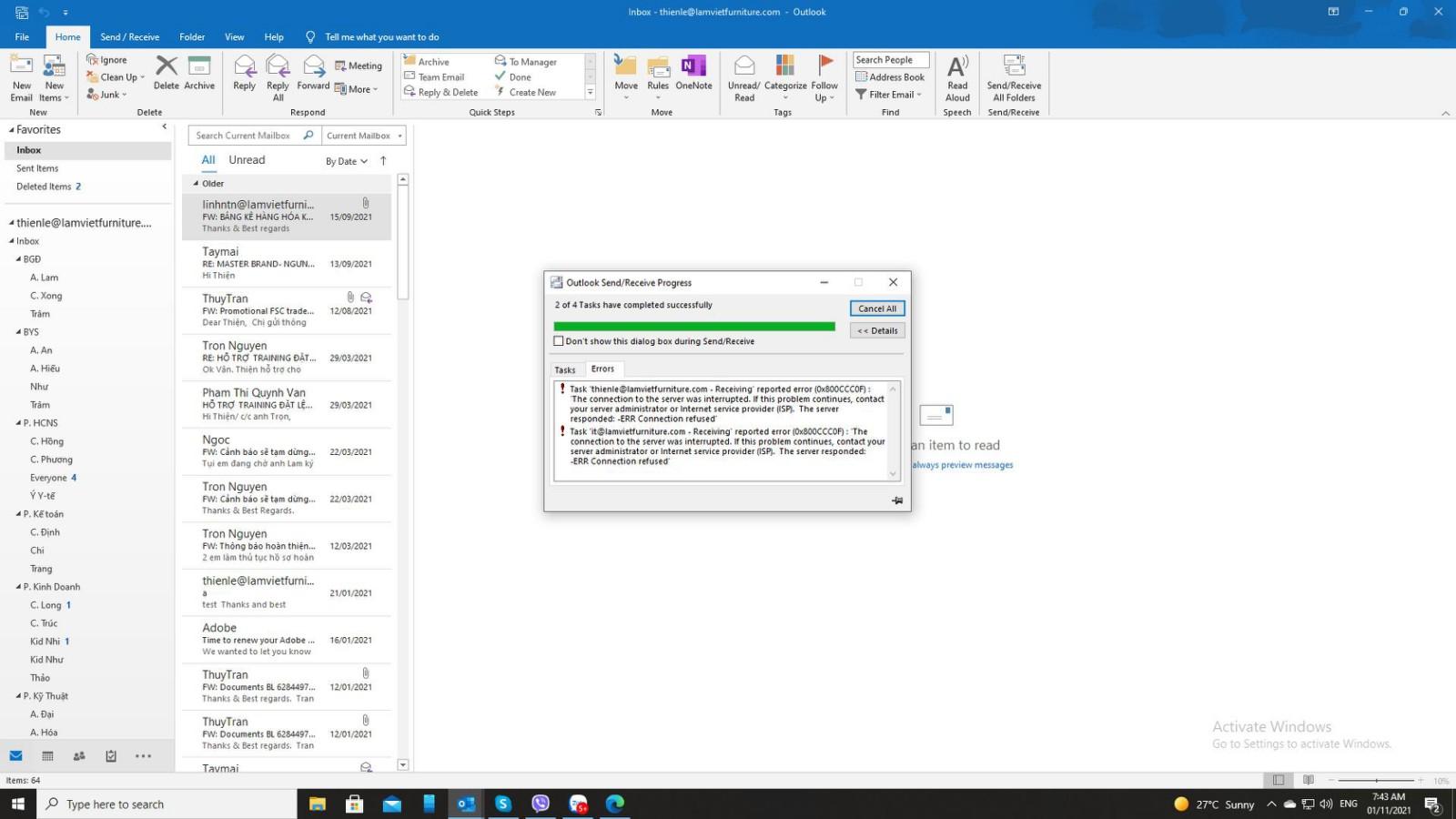Click the pushpin in progress dialog
The image size is (1456, 819).
coord(897,500)
